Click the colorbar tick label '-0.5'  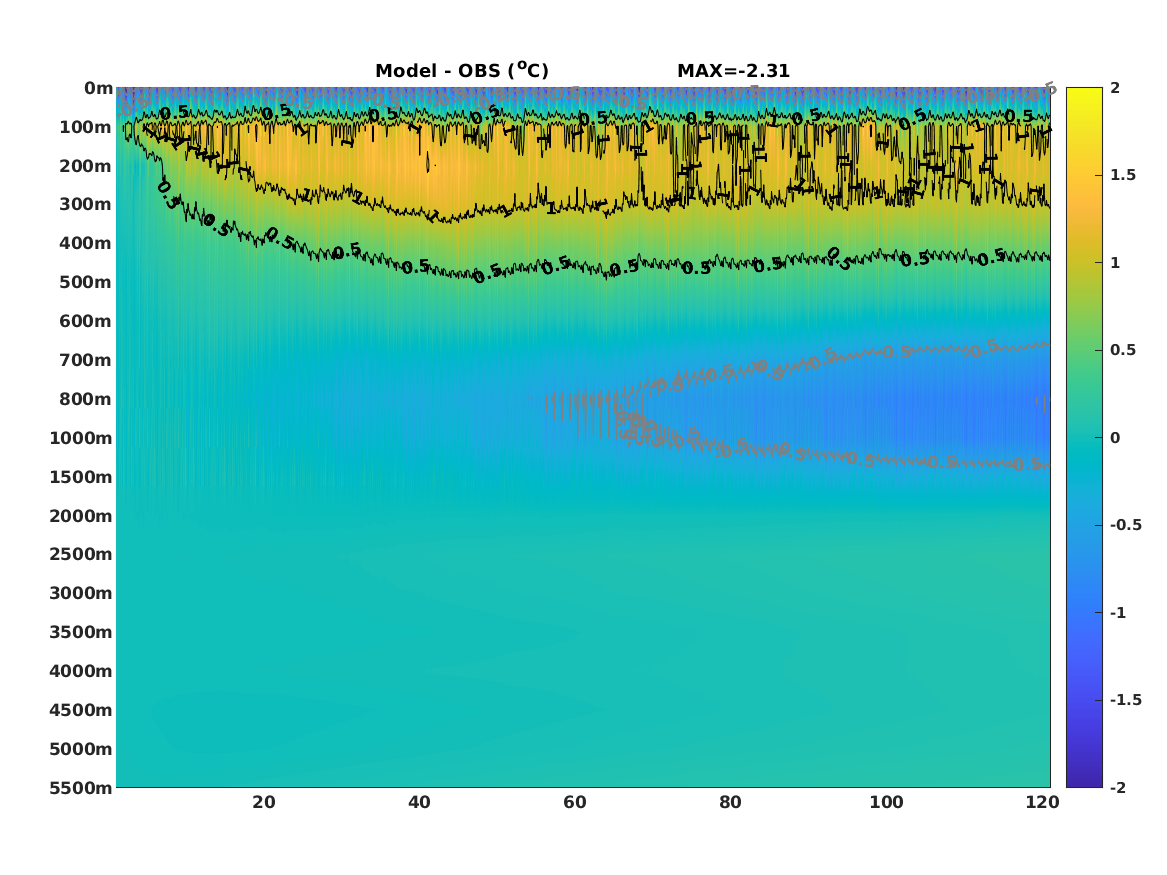click(x=1126, y=525)
